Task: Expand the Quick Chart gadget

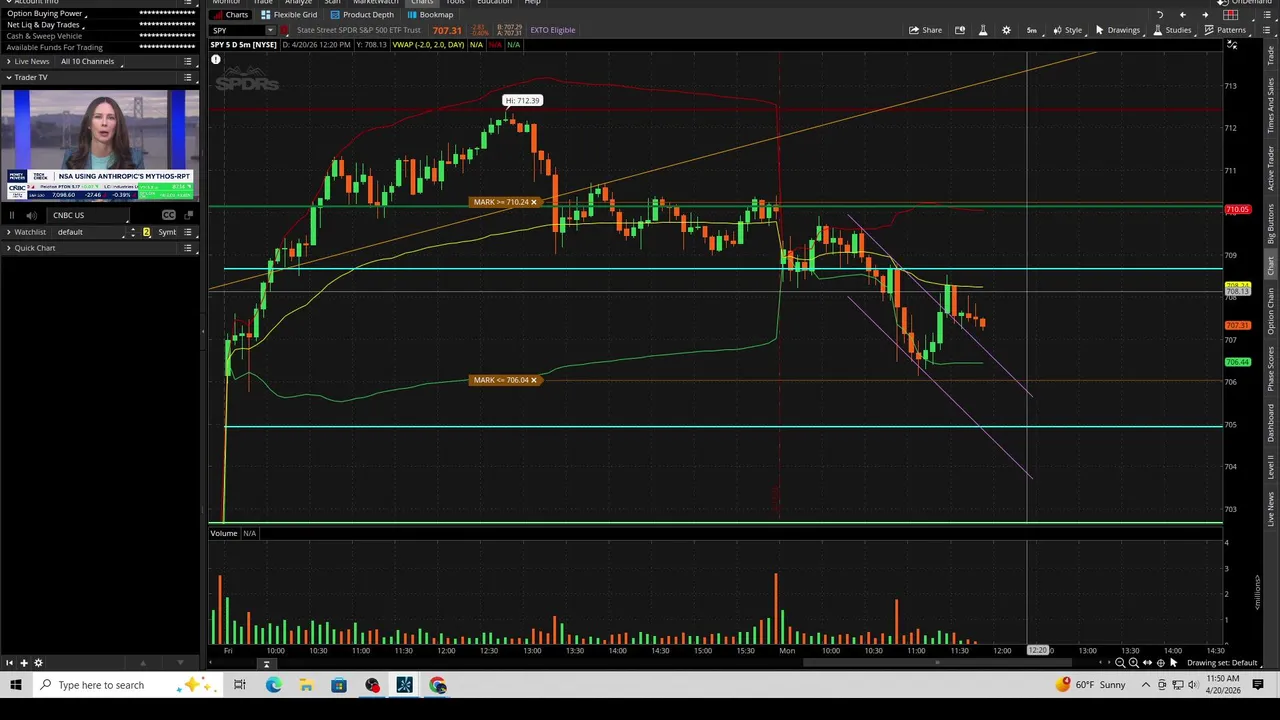Action: tap(9, 248)
